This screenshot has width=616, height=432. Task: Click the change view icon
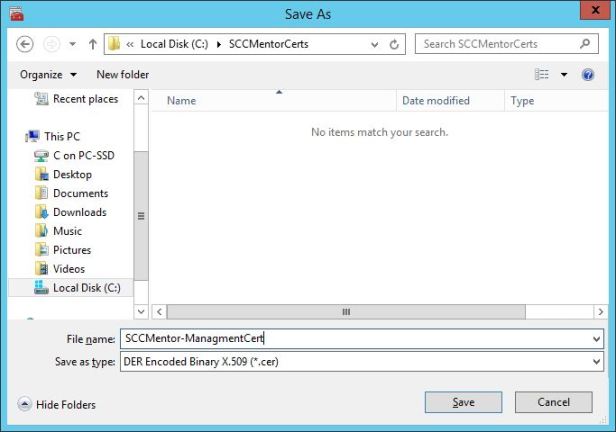pos(542,75)
